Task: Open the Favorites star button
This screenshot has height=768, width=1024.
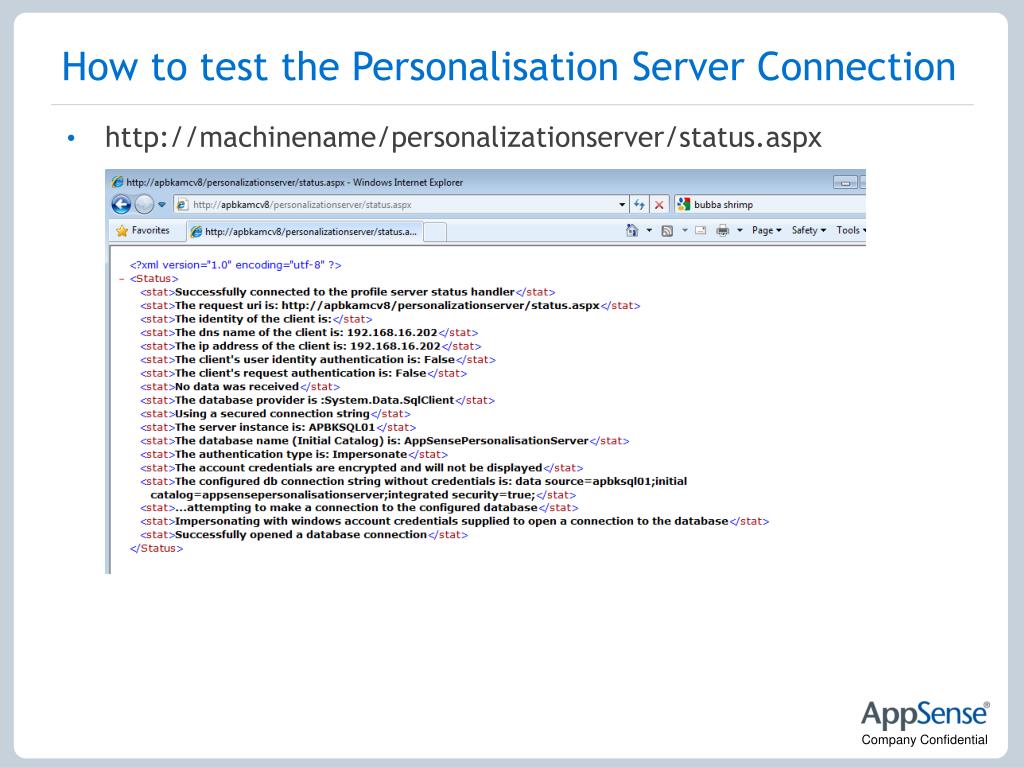Action: click(x=142, y=231)
